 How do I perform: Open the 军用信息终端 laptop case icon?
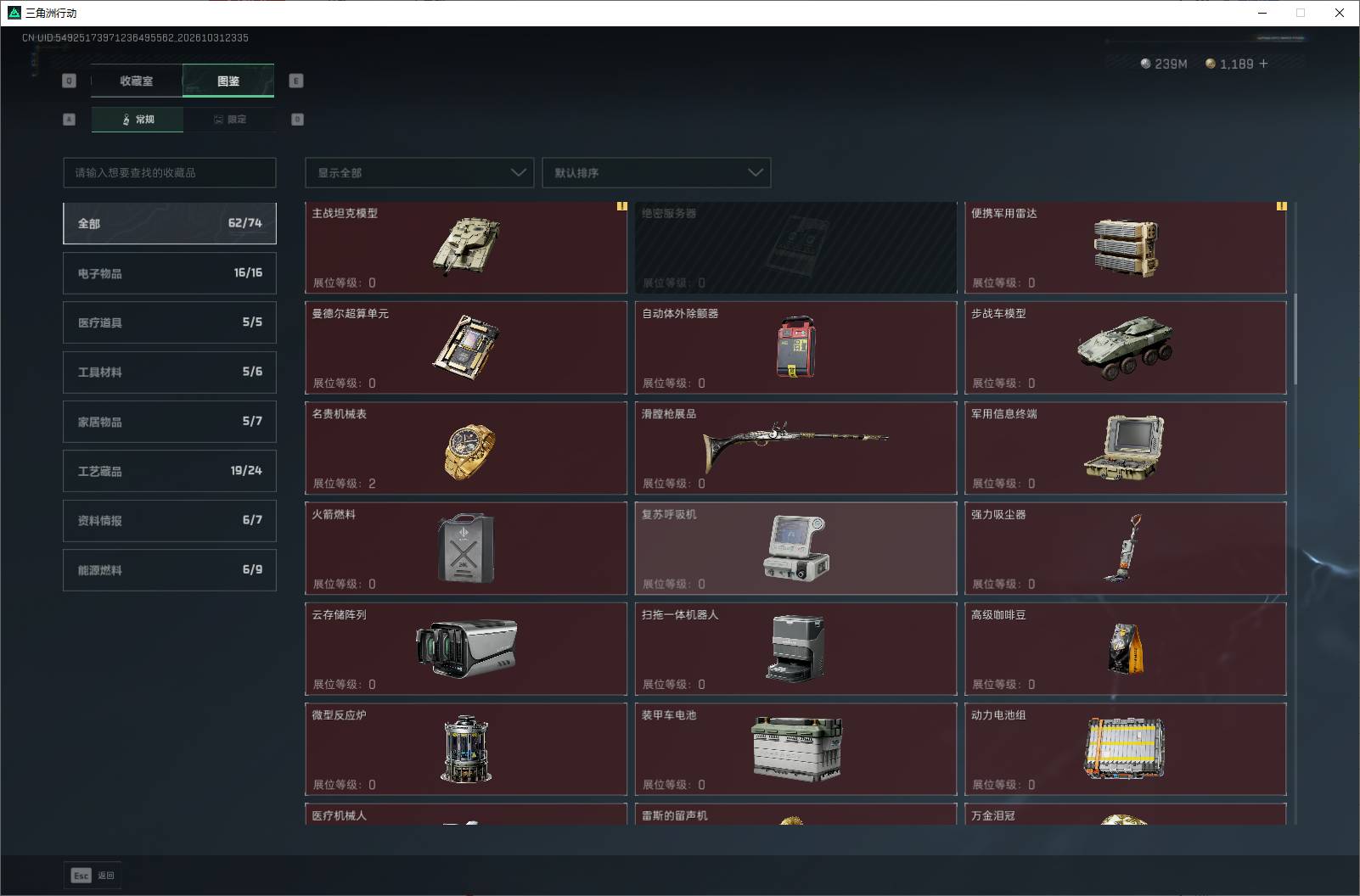[1124, 447]
